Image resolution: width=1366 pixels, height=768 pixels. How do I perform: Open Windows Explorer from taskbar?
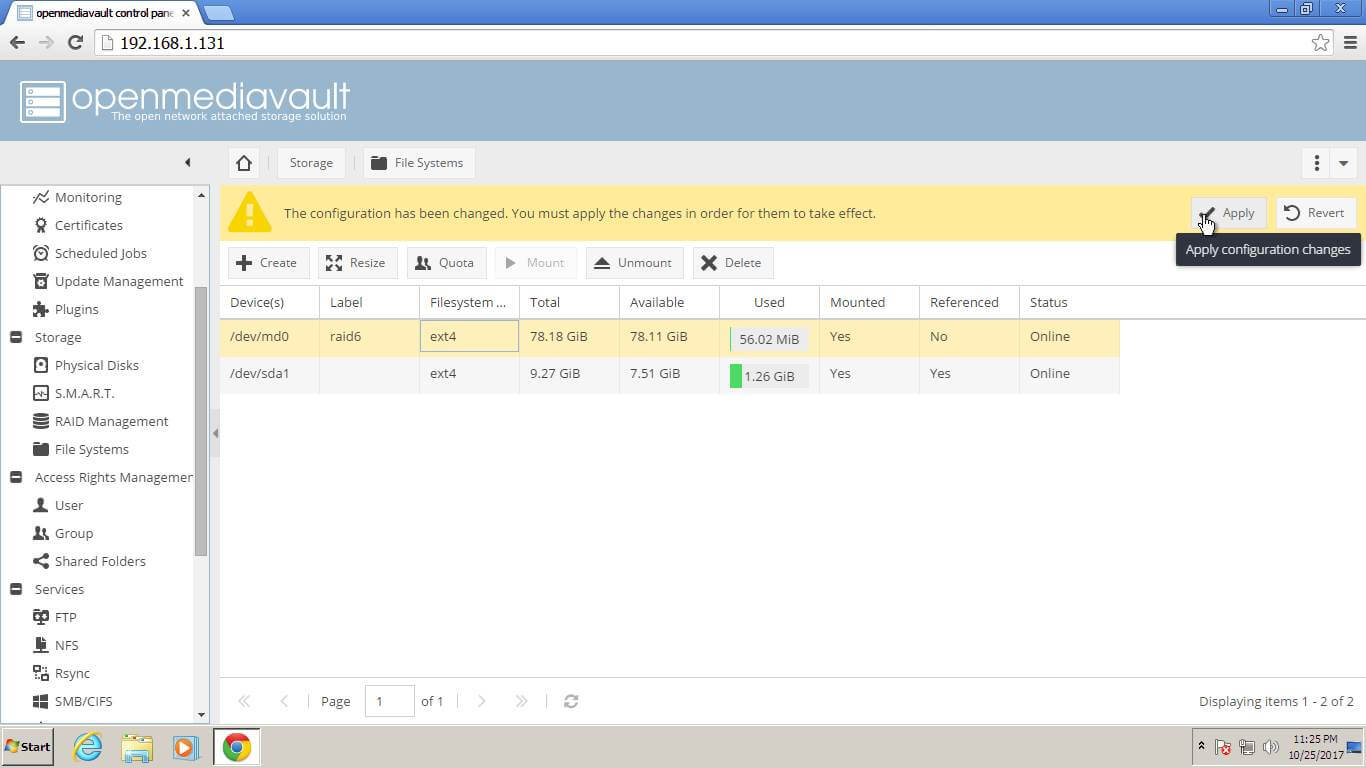pyautogui.click(x=137, y=747)
